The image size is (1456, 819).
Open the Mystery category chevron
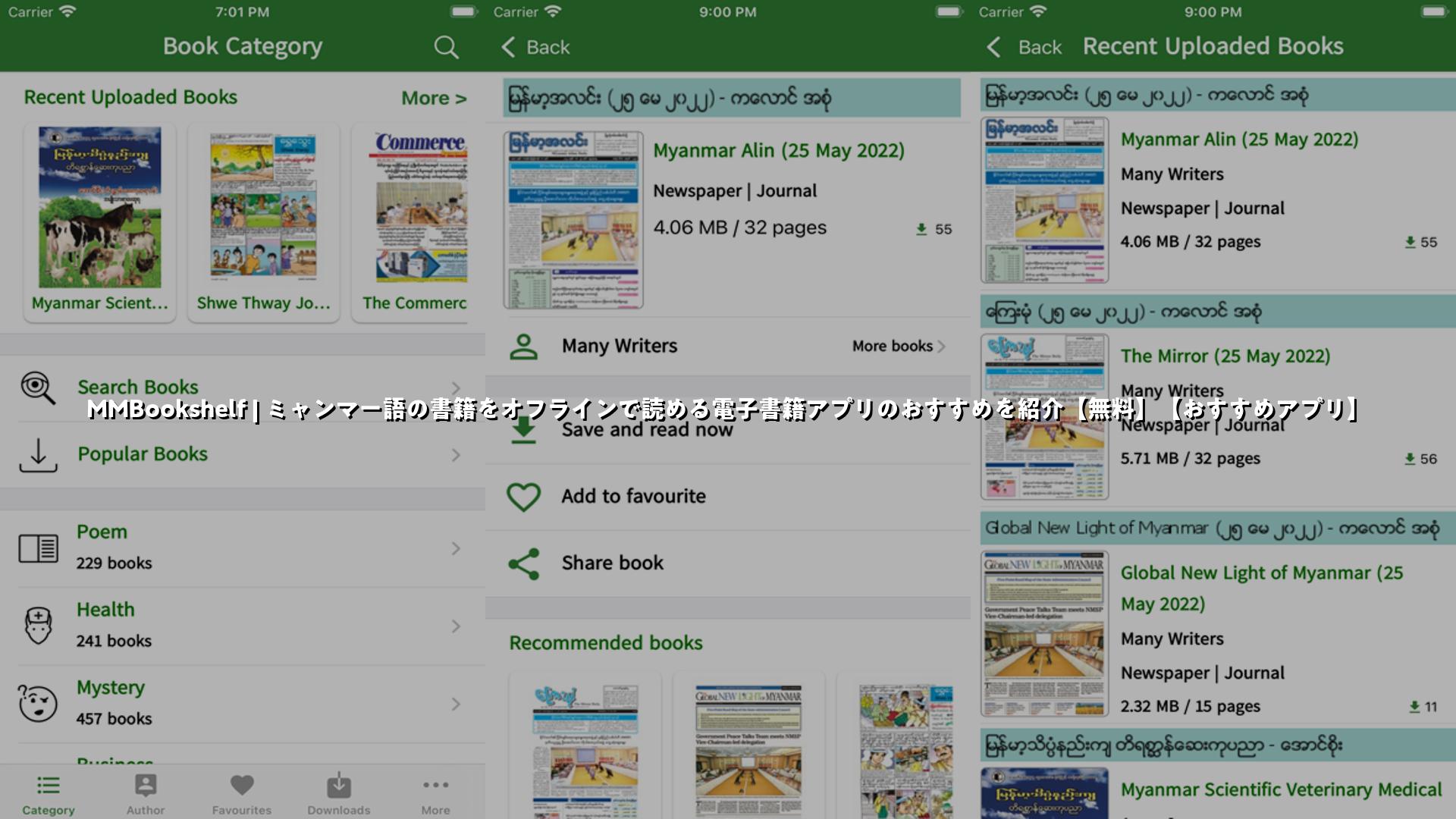tap(456, 704)
